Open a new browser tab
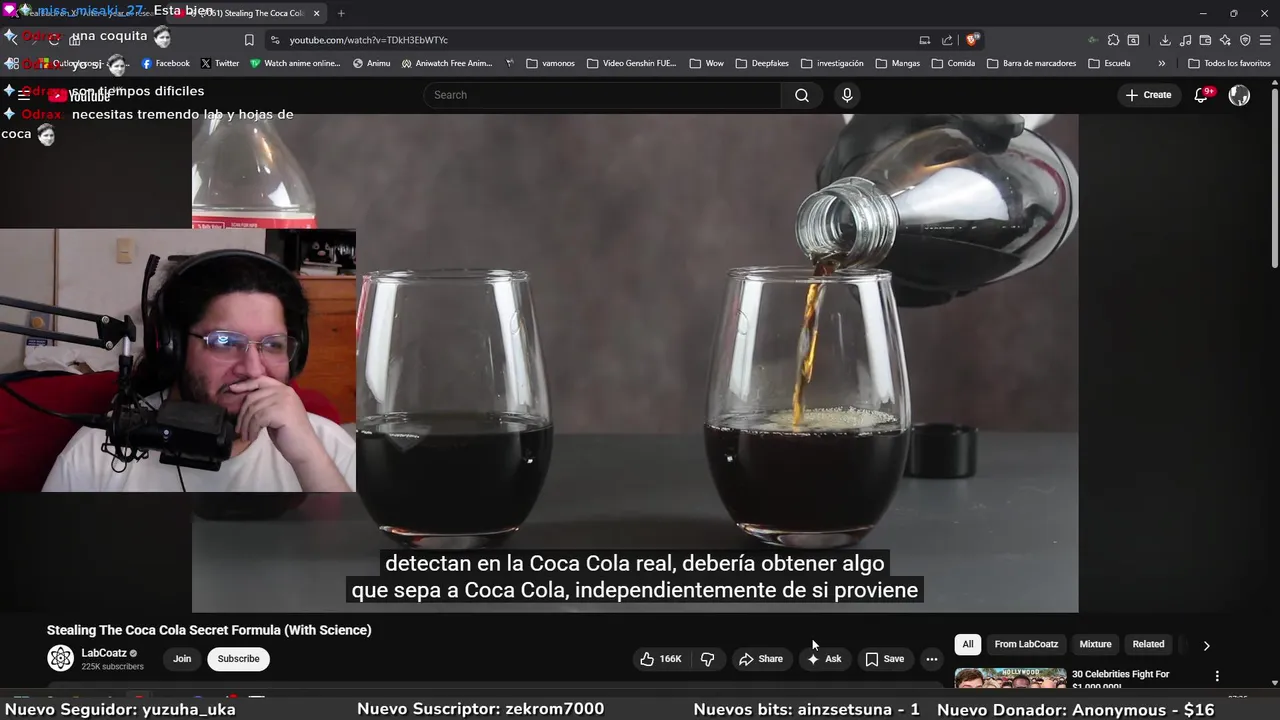1280x720 pixels. 341,13
